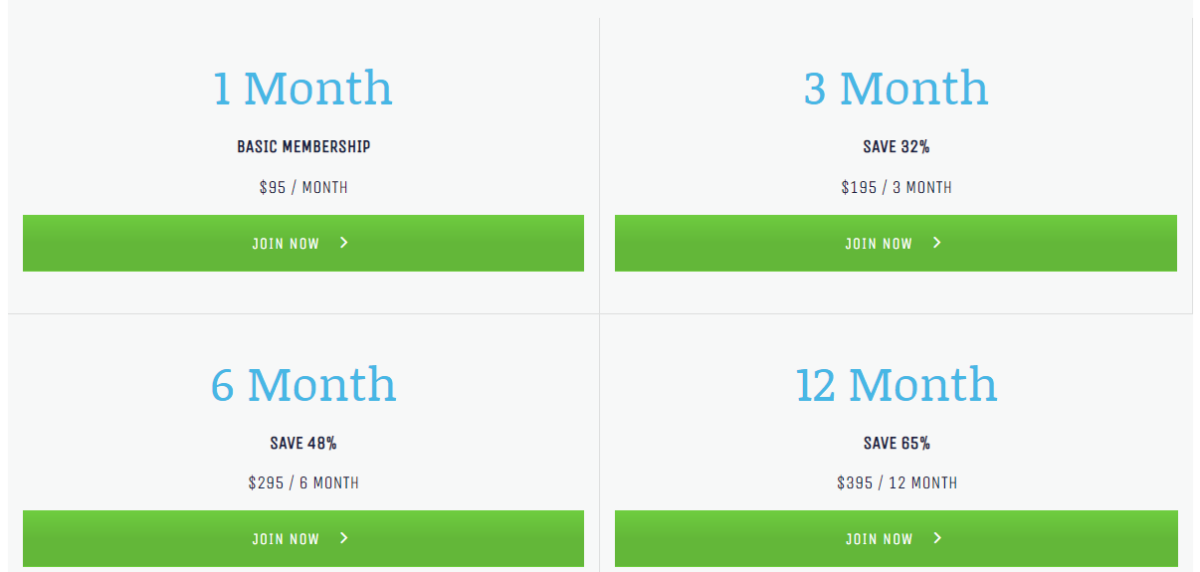The width and height of the screenshot is (1200, 572).
Task: Click the chevron icon in 3 Month Join Now
Action: tap(937, 243)
